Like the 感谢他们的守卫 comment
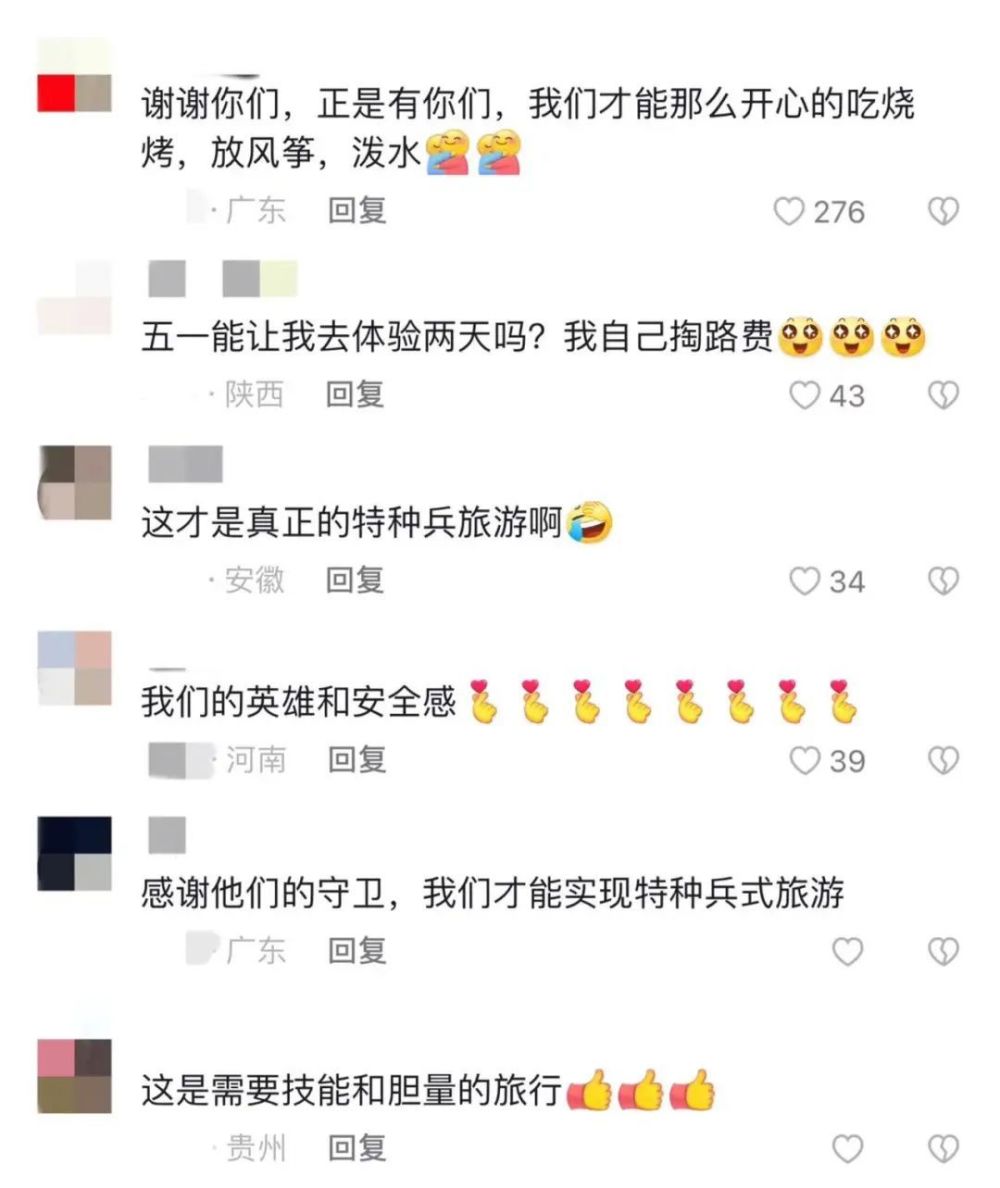Screen dimensions: 1000x1188 point(848,952)
